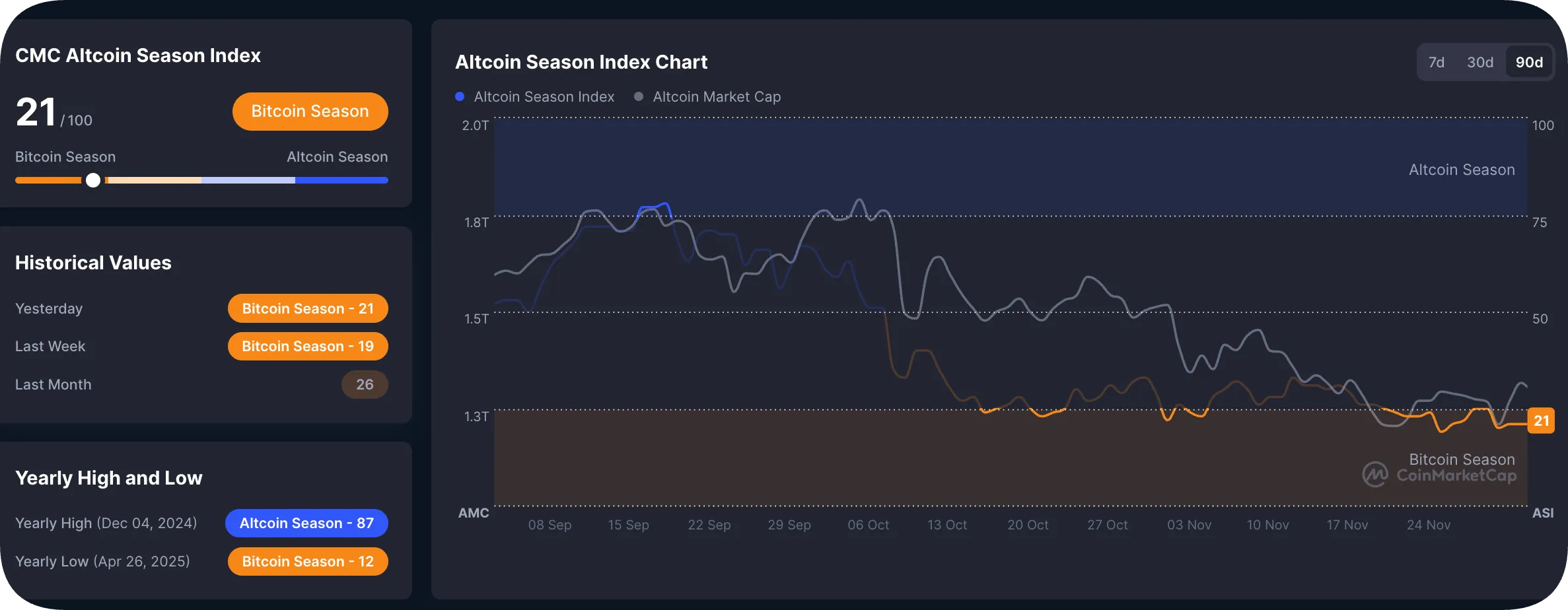This screenshot has width=1568, height=610.
Task: Click the Altcoin Season label on the chart
Action: pyautogui.click(x=1462, y=170)
